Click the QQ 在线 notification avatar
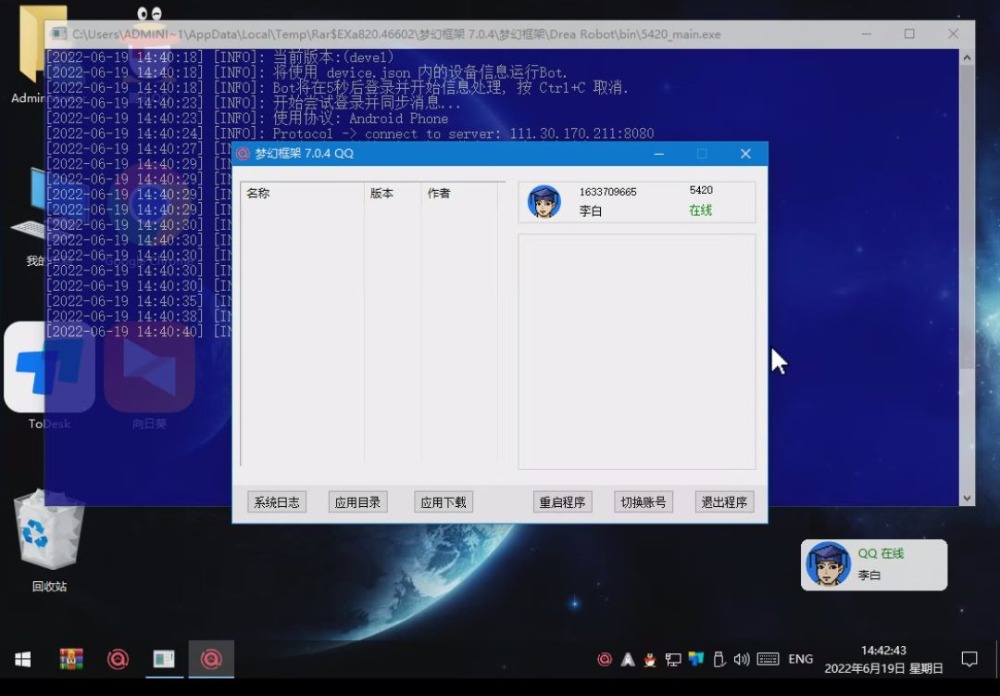The width and height of the screenshot is (1000, 696). 827,565
